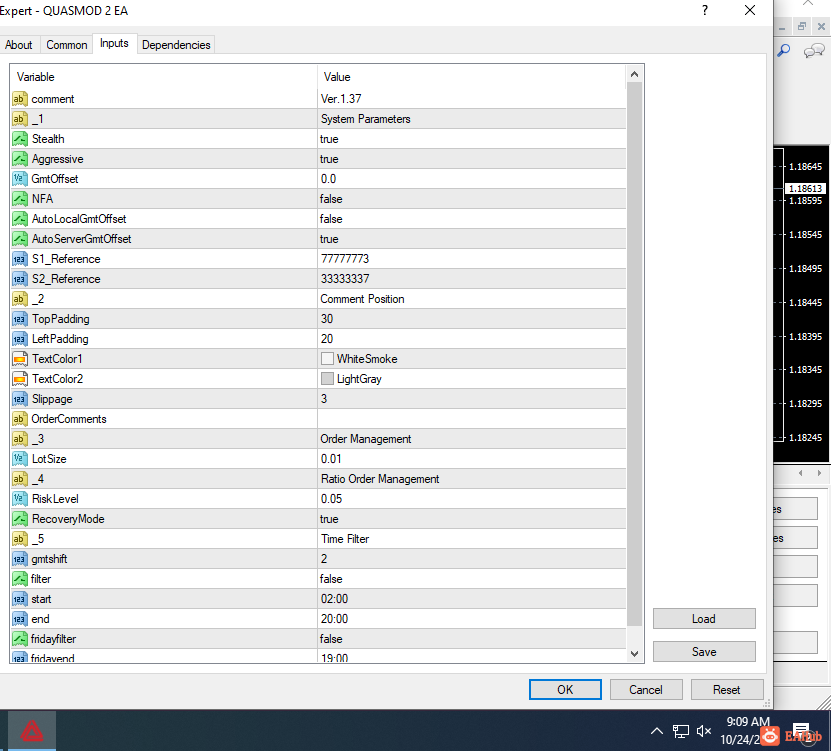Click the boolean icon next to Stealth
This screenshot has width=831, height=751.
click(20, 139)
